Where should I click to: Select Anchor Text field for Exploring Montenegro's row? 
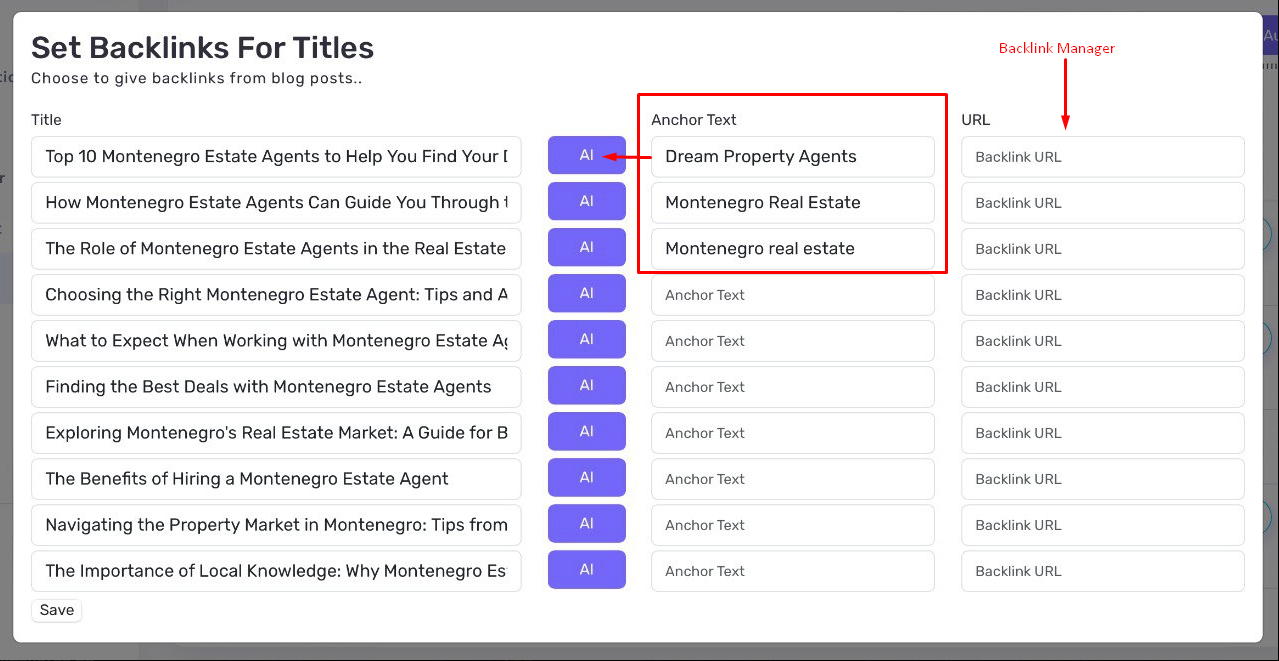click(793, 433)
